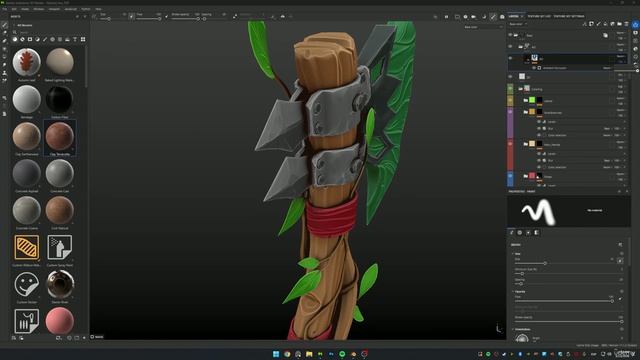Viewport: 640px width, 360px height.
Task: Click pause icon above the viewport
Action: click(x=446, y=17)
